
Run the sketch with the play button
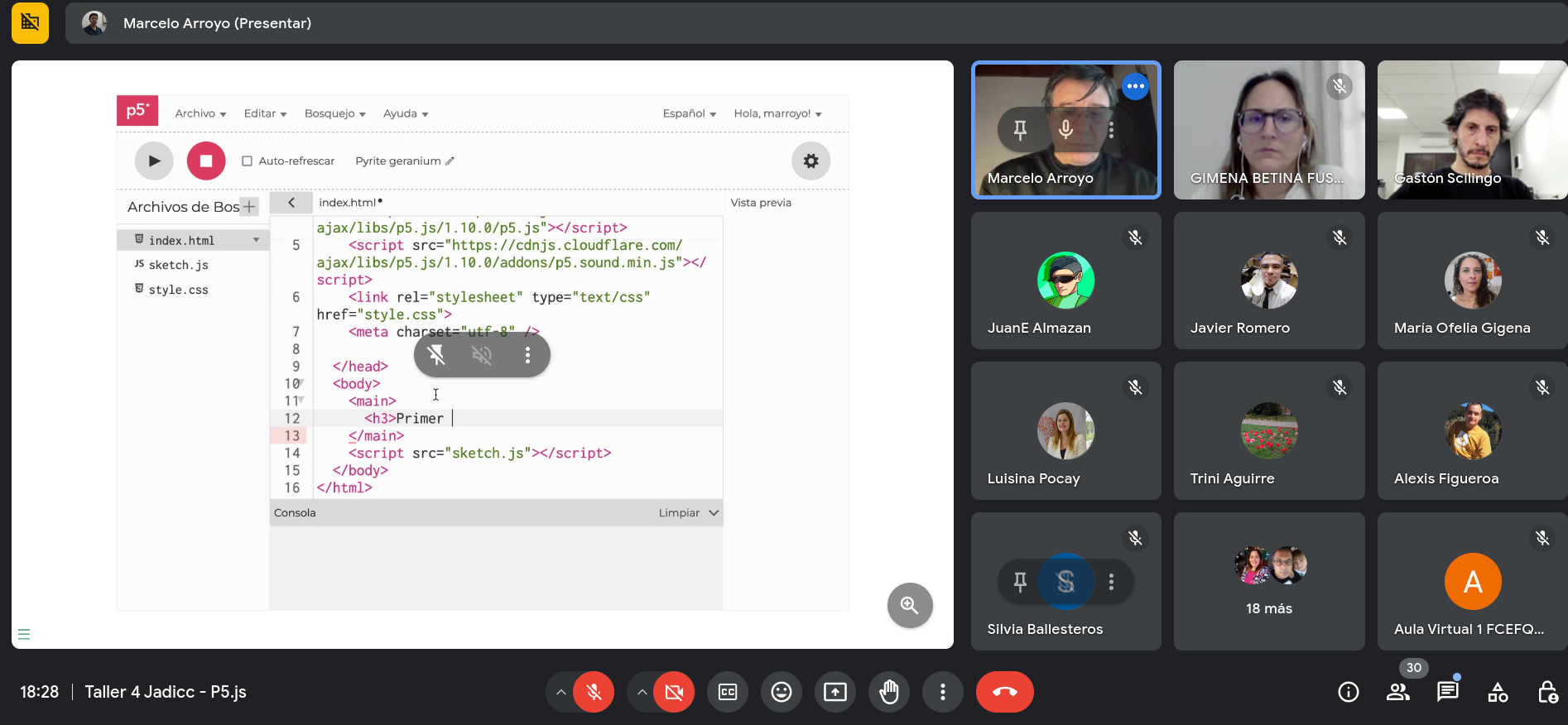click(154, 161)
